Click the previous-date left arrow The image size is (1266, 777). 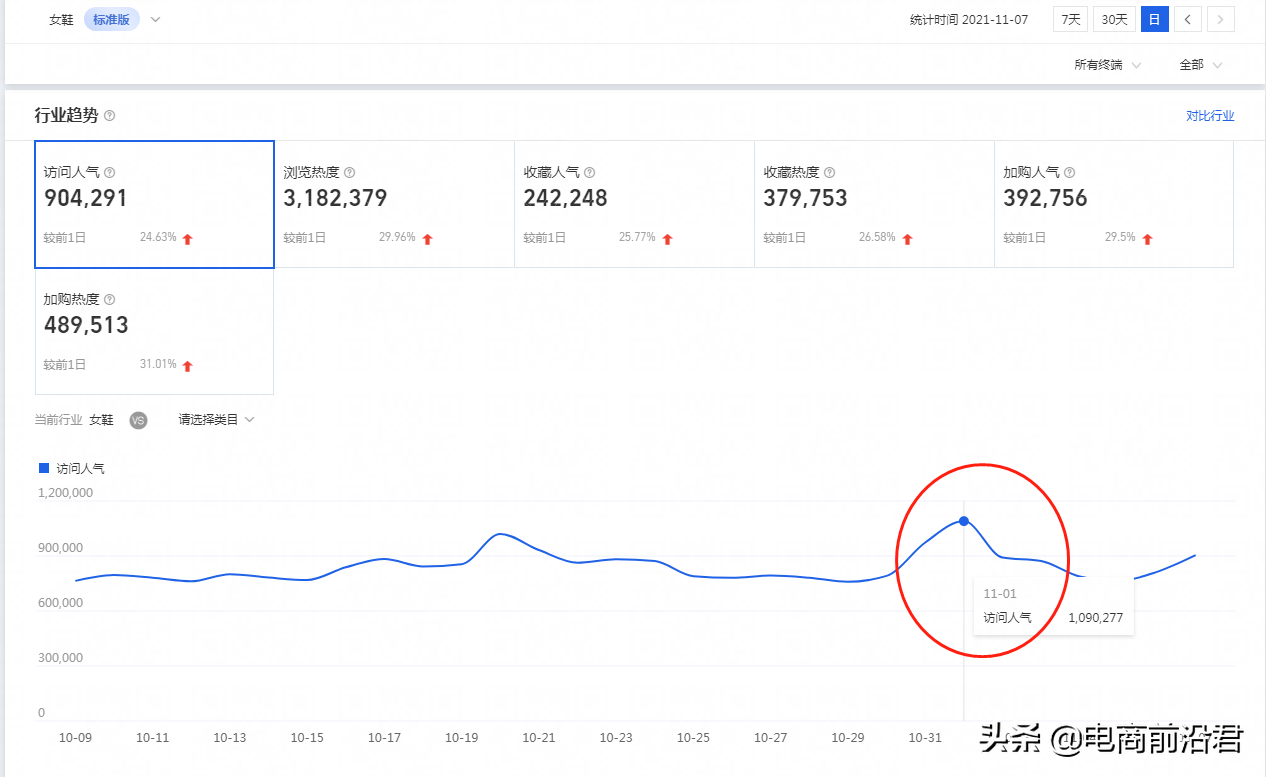pyautogui.click(x=1187, y=19)
